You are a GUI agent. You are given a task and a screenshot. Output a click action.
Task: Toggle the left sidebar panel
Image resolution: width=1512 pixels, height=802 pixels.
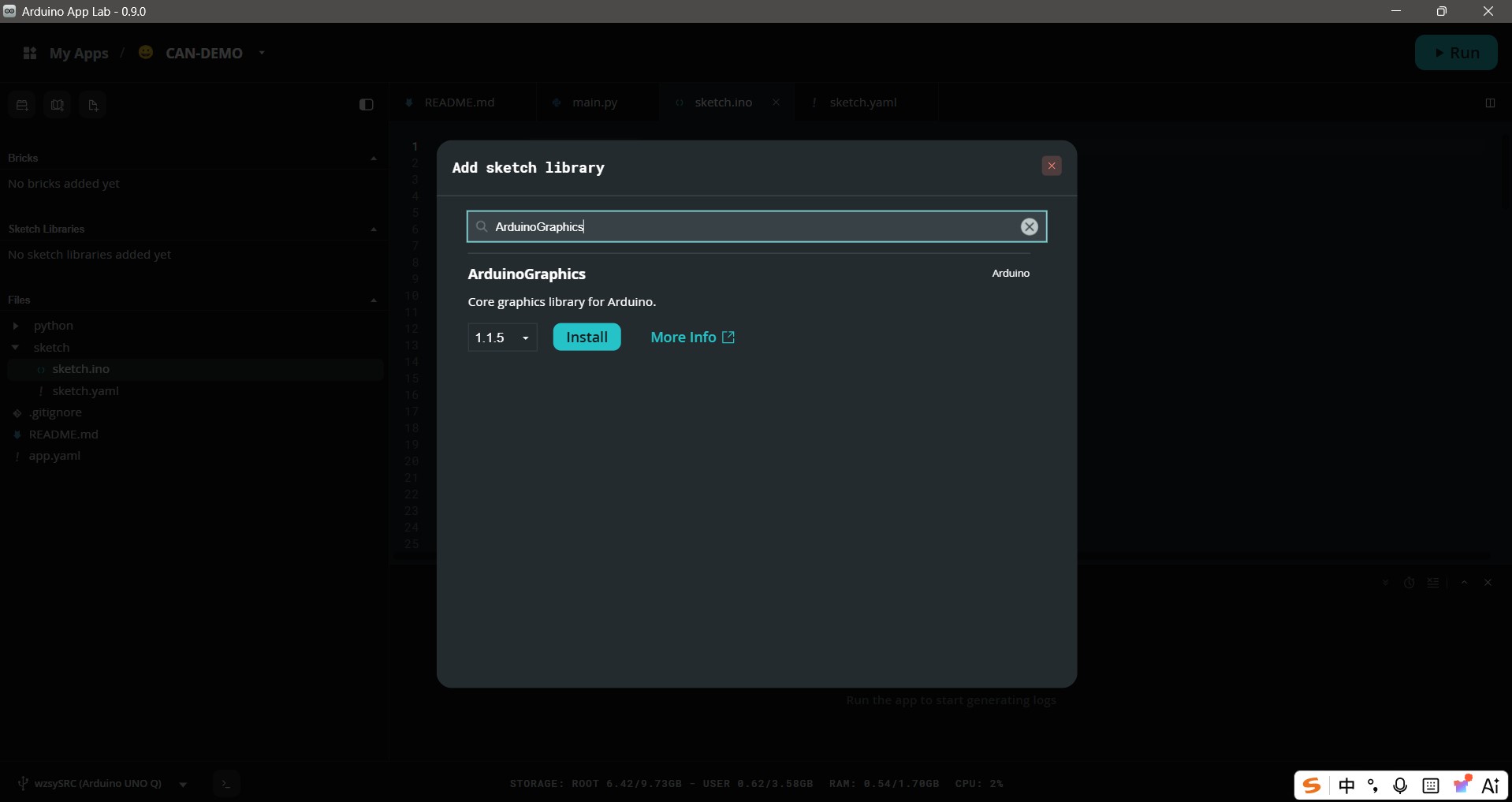[x=366, y=105]
